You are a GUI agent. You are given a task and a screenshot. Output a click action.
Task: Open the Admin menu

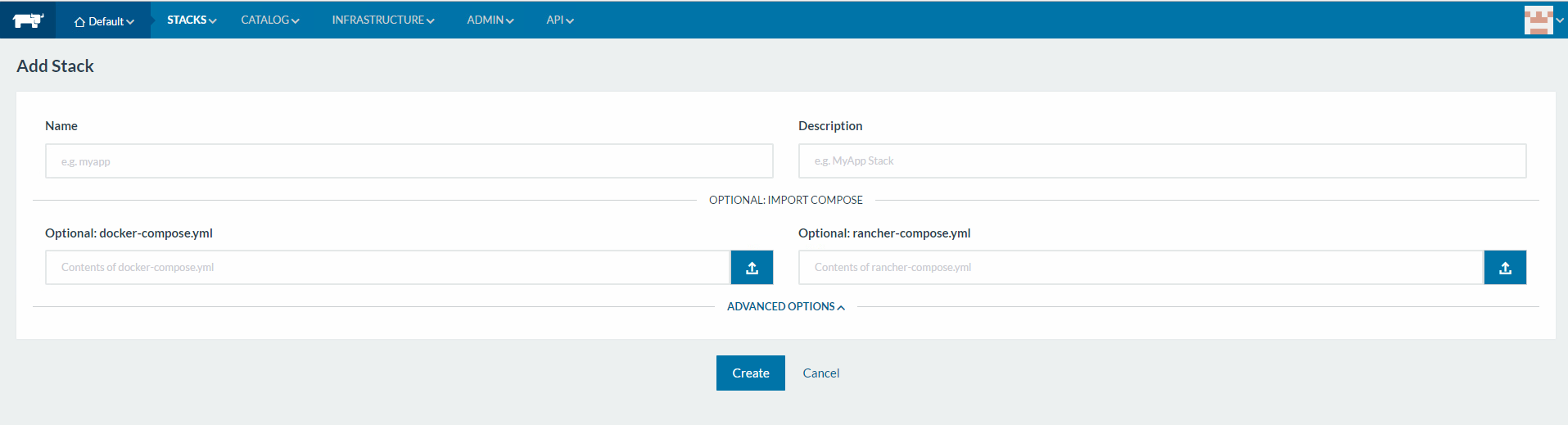(x=490, y=20)
